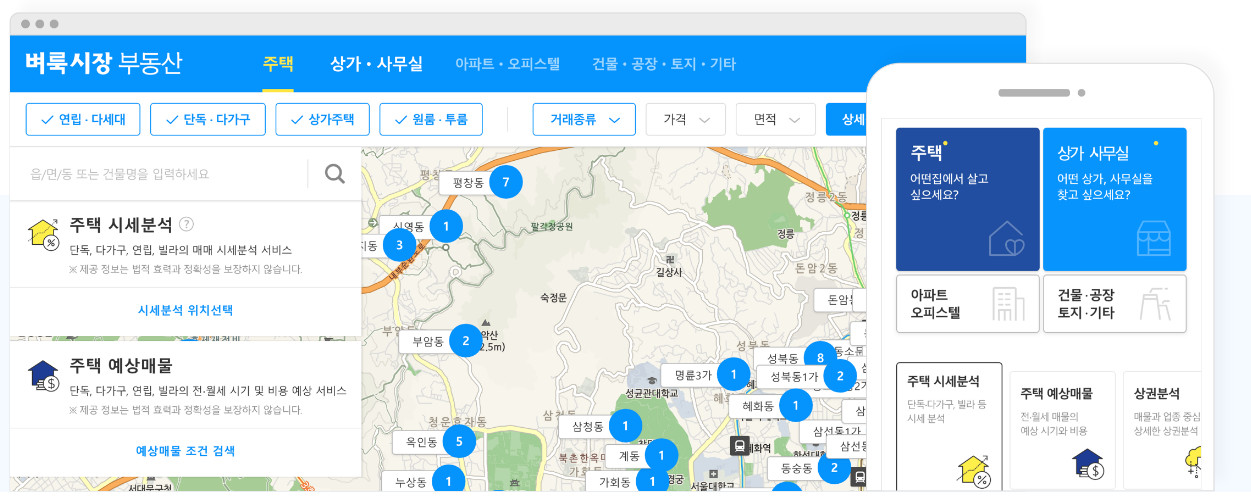Click the 옥인동 map label
1251x502 pixels.
421,440
